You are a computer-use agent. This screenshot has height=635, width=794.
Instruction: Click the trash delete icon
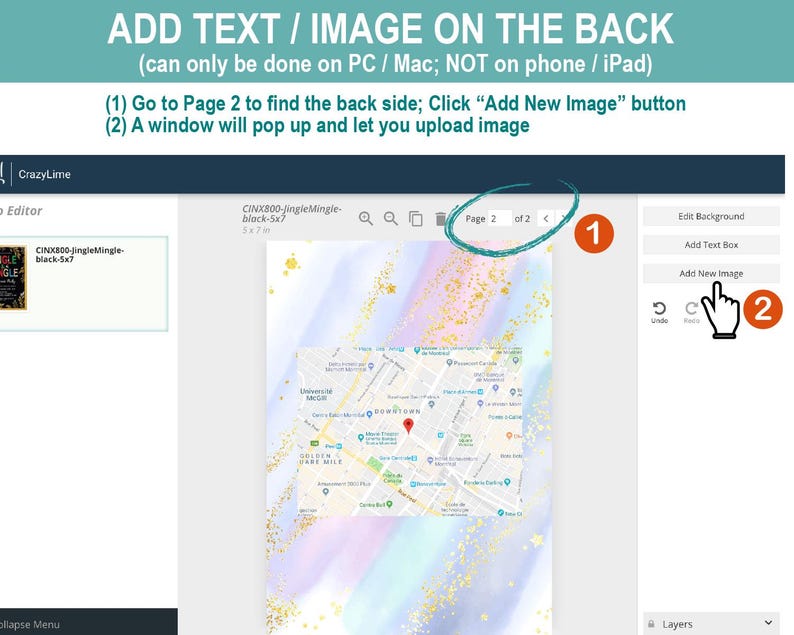point(441,219)
